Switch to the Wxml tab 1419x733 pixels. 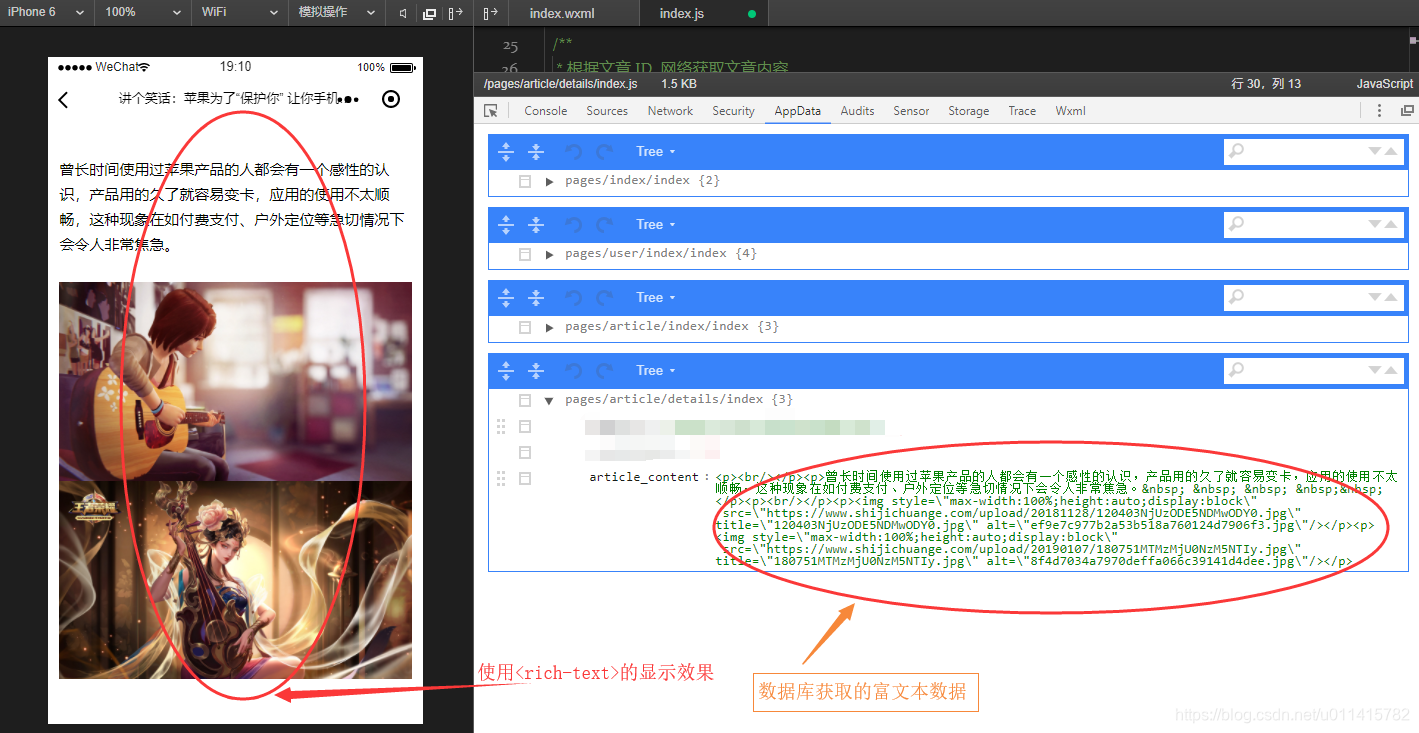click(1070, 111)
